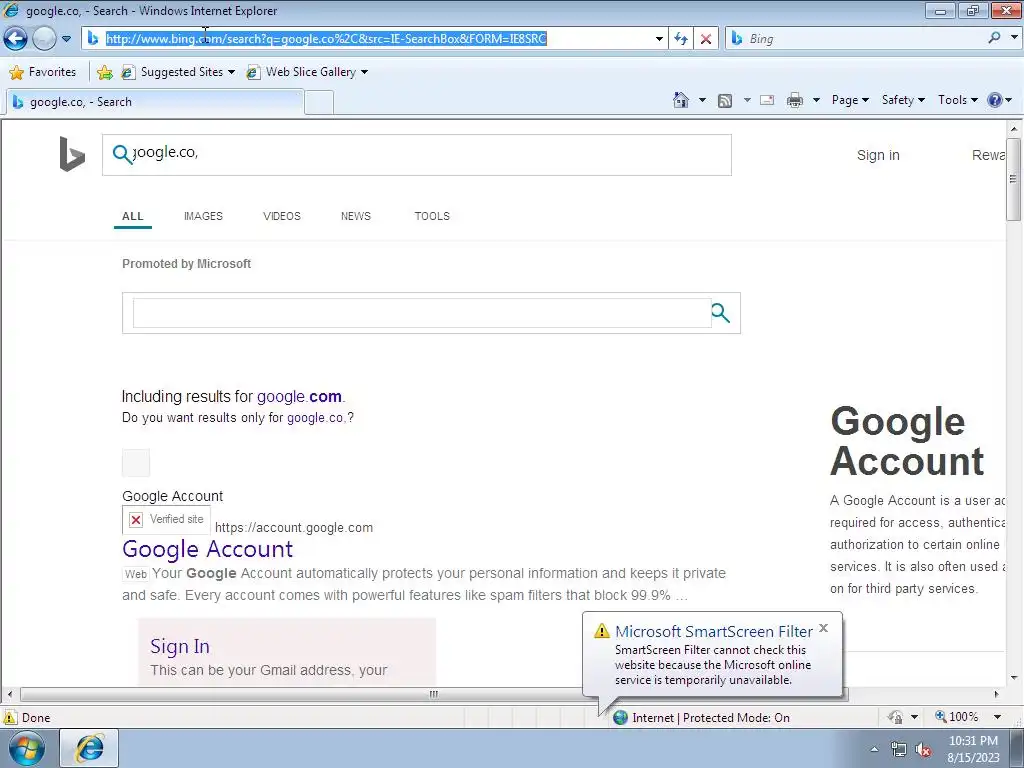
Task: Click the RSS feeds icon
Action: [x=725, y=101]
